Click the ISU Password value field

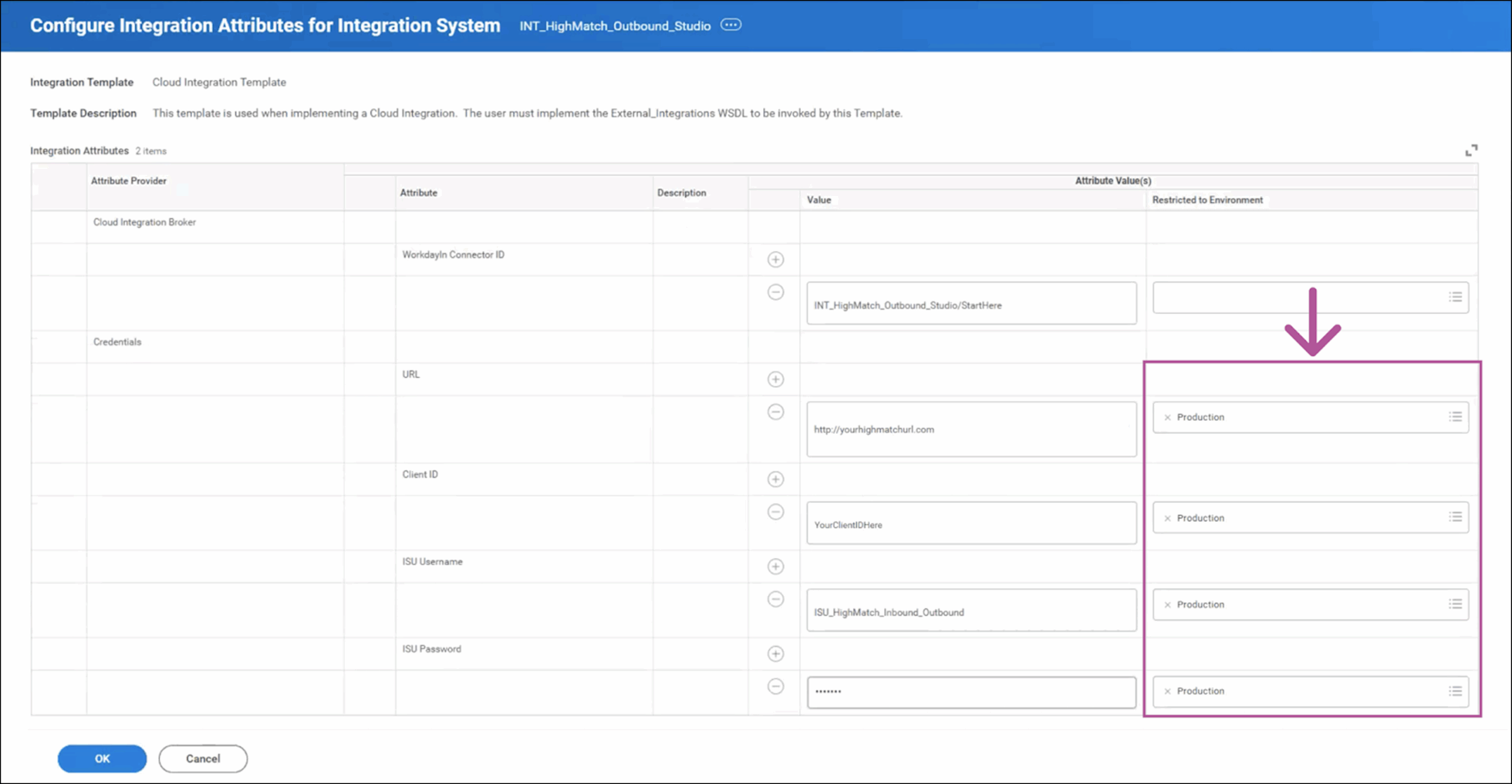[x=971, y=692]
